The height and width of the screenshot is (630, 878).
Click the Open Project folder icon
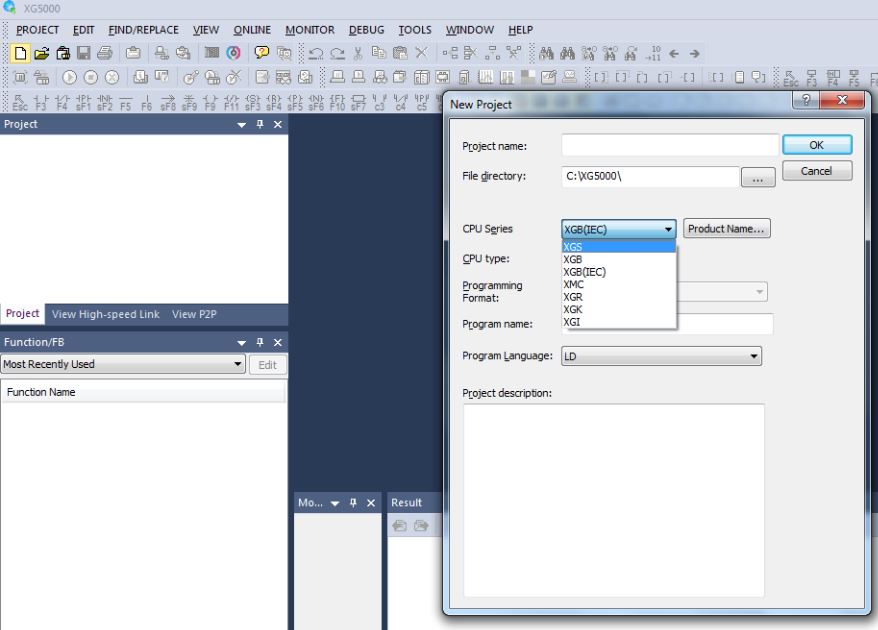pos(41,54)
